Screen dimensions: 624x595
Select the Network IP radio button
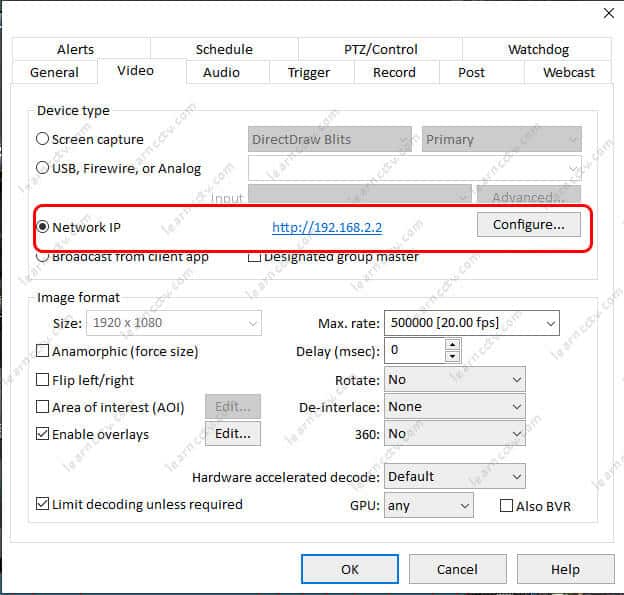(43, 226)
